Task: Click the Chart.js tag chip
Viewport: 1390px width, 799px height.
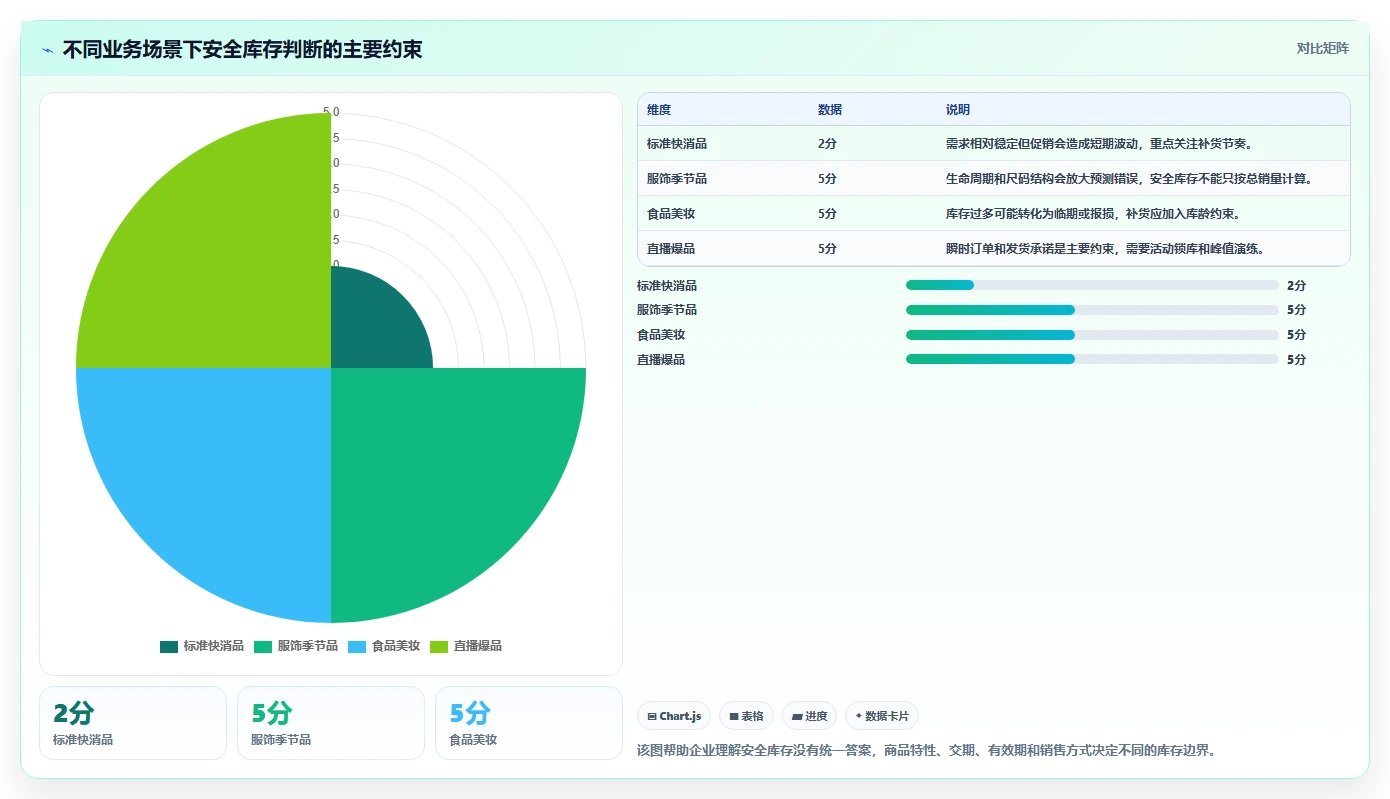Action: [x=674, y=716]
